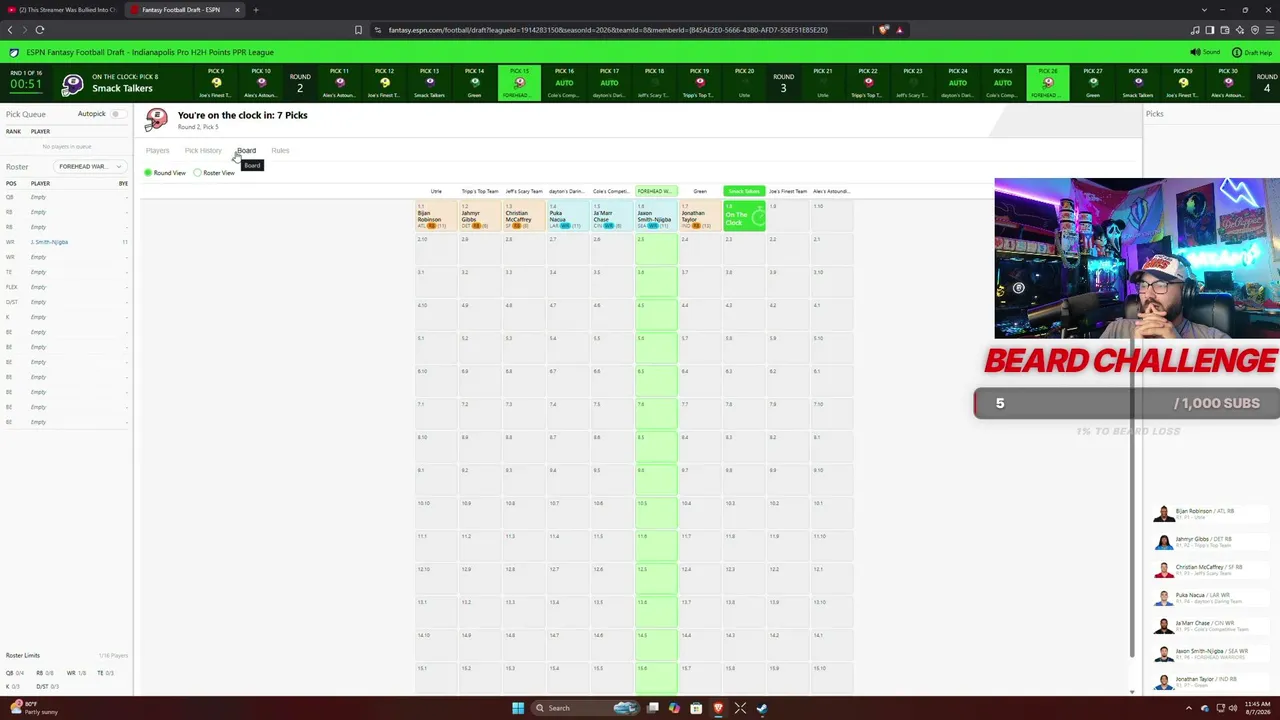The height and width of the screenshot is (720, 1280).
Task: Open Steam from the taskbar
Action: pos(762,708)
